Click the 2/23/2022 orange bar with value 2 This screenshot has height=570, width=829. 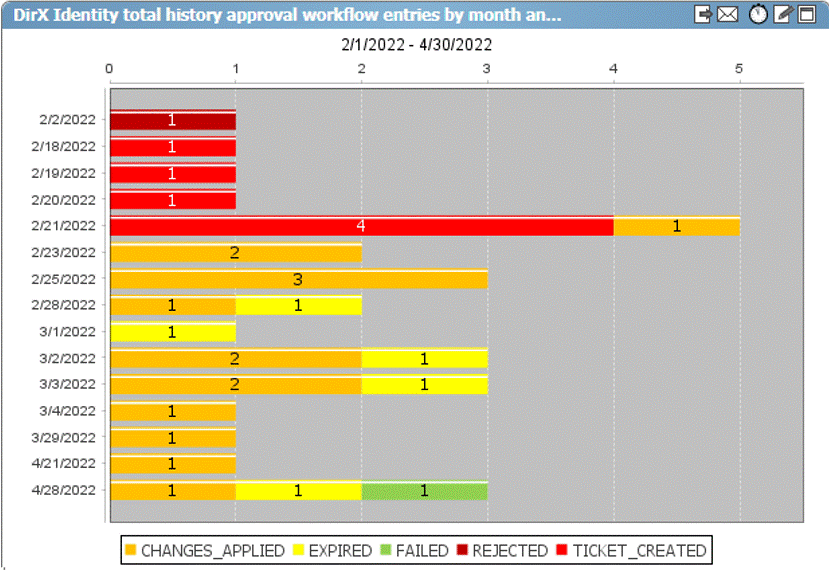(235, 253)
